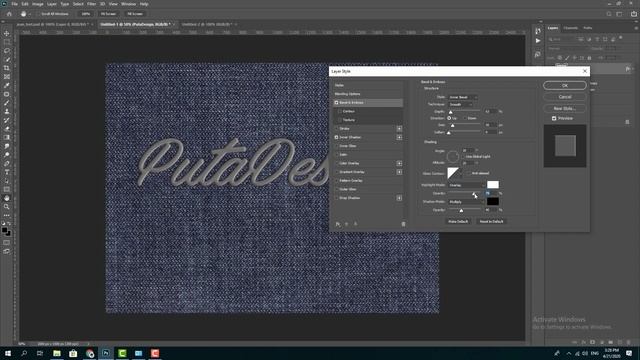Image resolution: width=640 pixels, height=360 pixels.
Task: Select the Eyedropper tool
Action: click(7, 85)
